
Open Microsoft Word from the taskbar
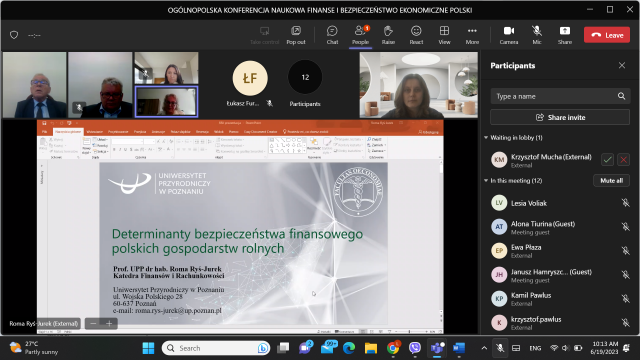[x=459, y=348]
